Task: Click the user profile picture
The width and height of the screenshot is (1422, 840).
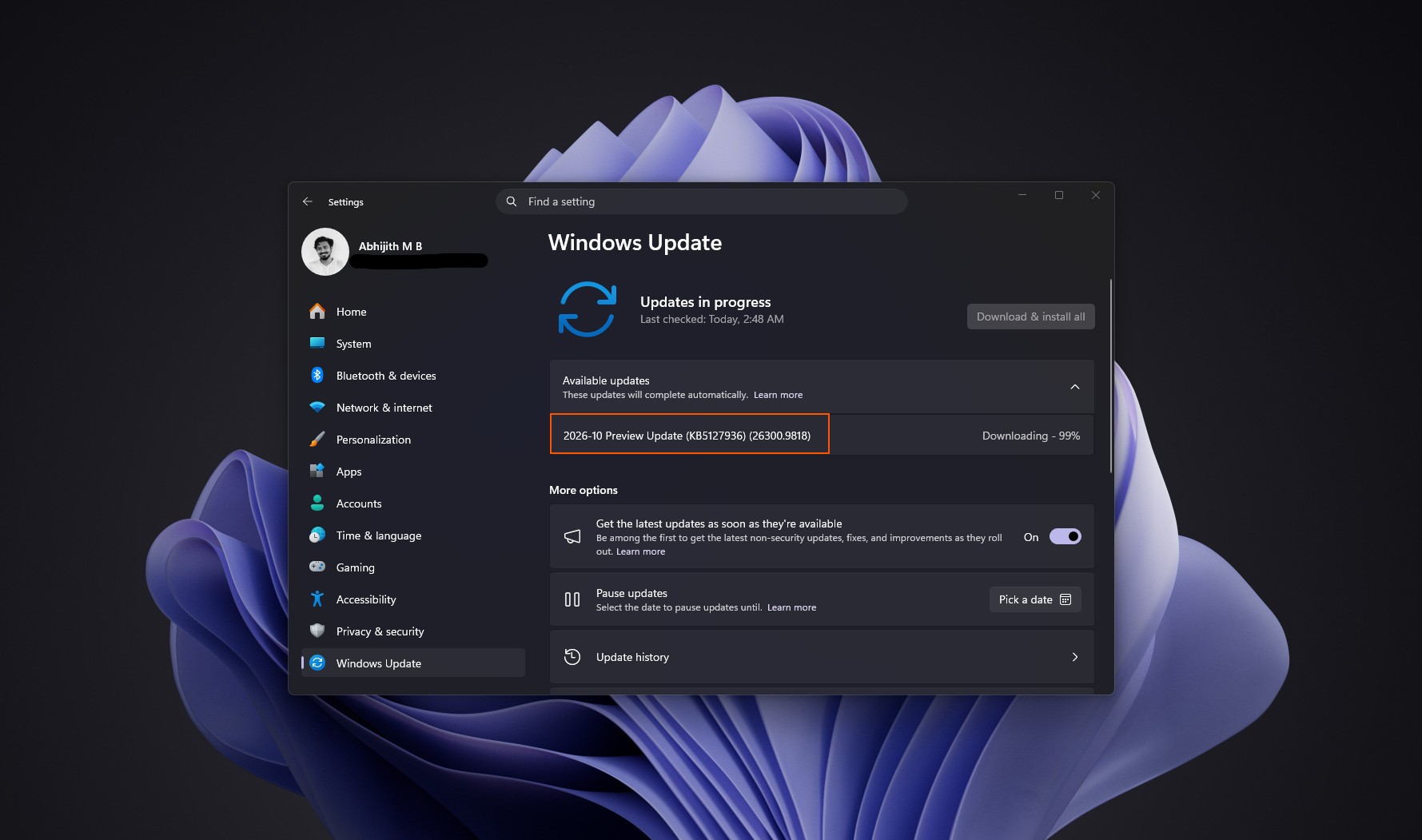Action: pyautogui.click(x=325, y=252)
